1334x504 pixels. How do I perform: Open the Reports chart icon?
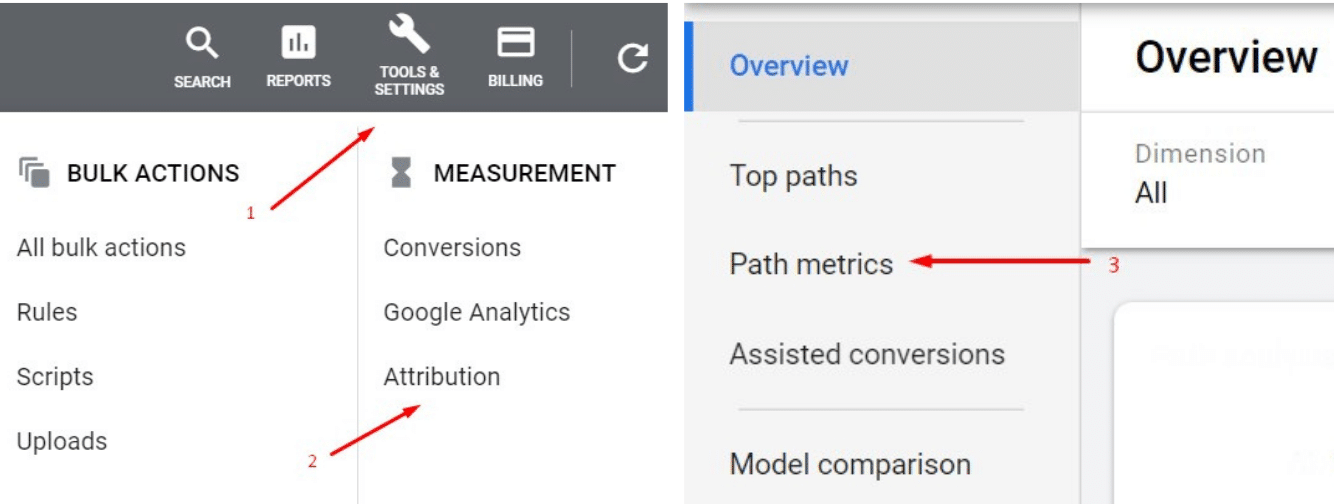[x=298, y=42]
